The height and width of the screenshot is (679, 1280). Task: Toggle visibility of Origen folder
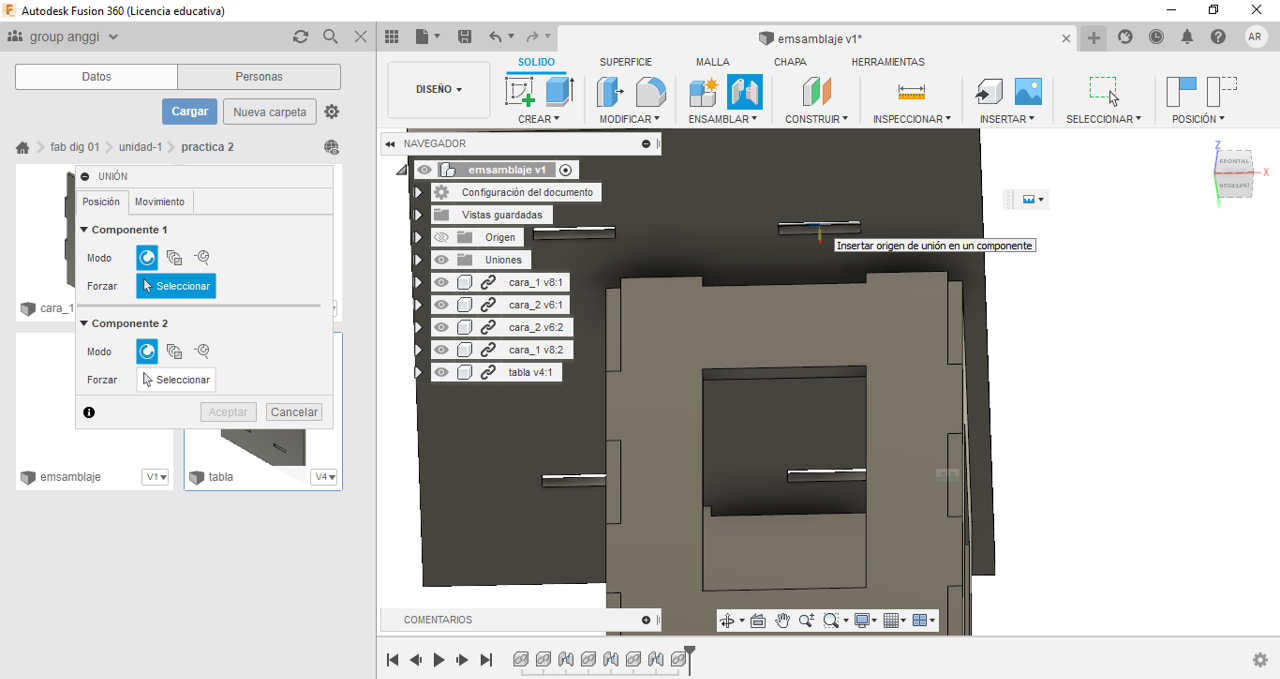point(441,237)
